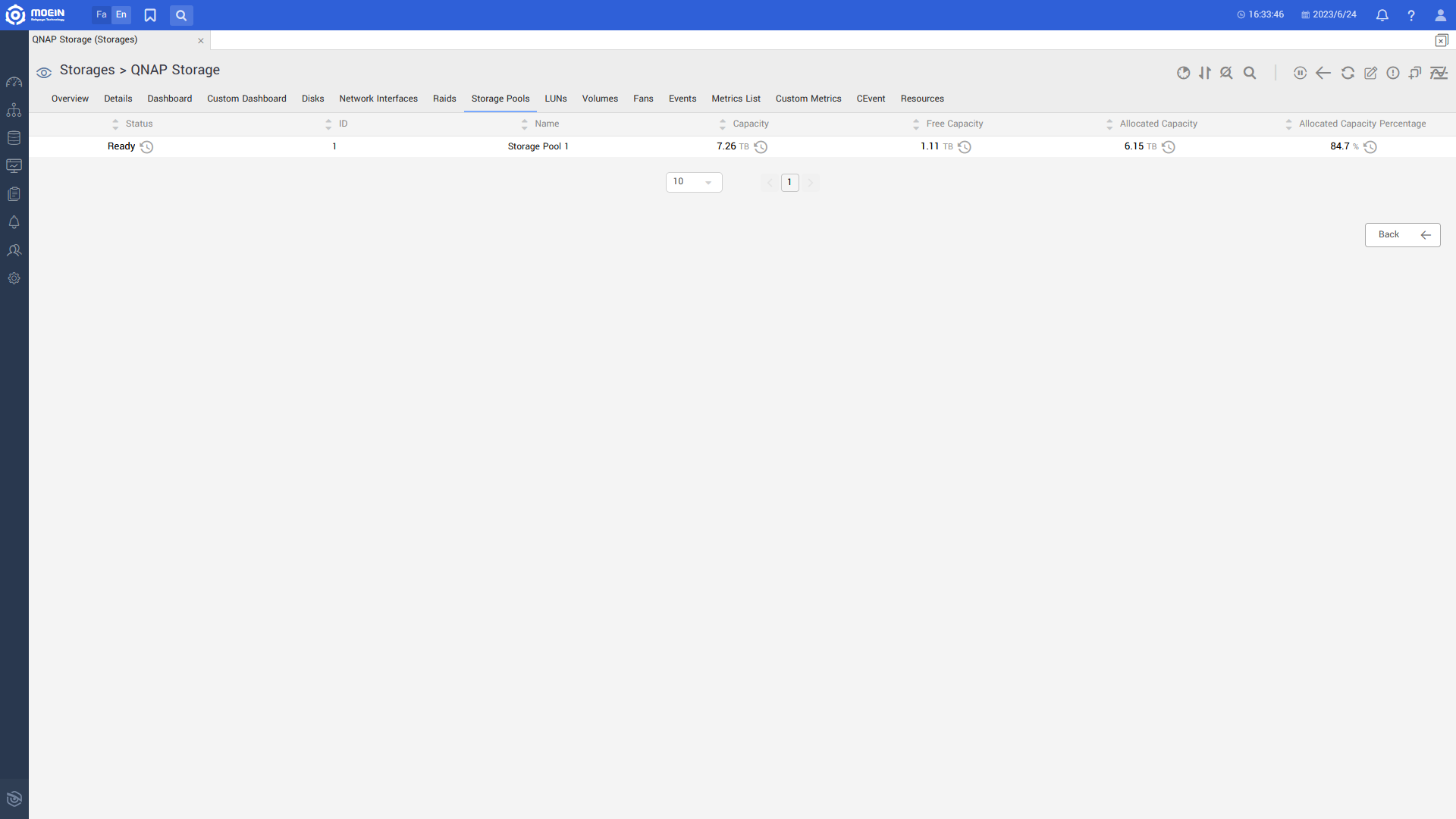The width and height of the screenshot is (1456, 819).
Task: Open the help question mark icon
Action: [1411, 15]
